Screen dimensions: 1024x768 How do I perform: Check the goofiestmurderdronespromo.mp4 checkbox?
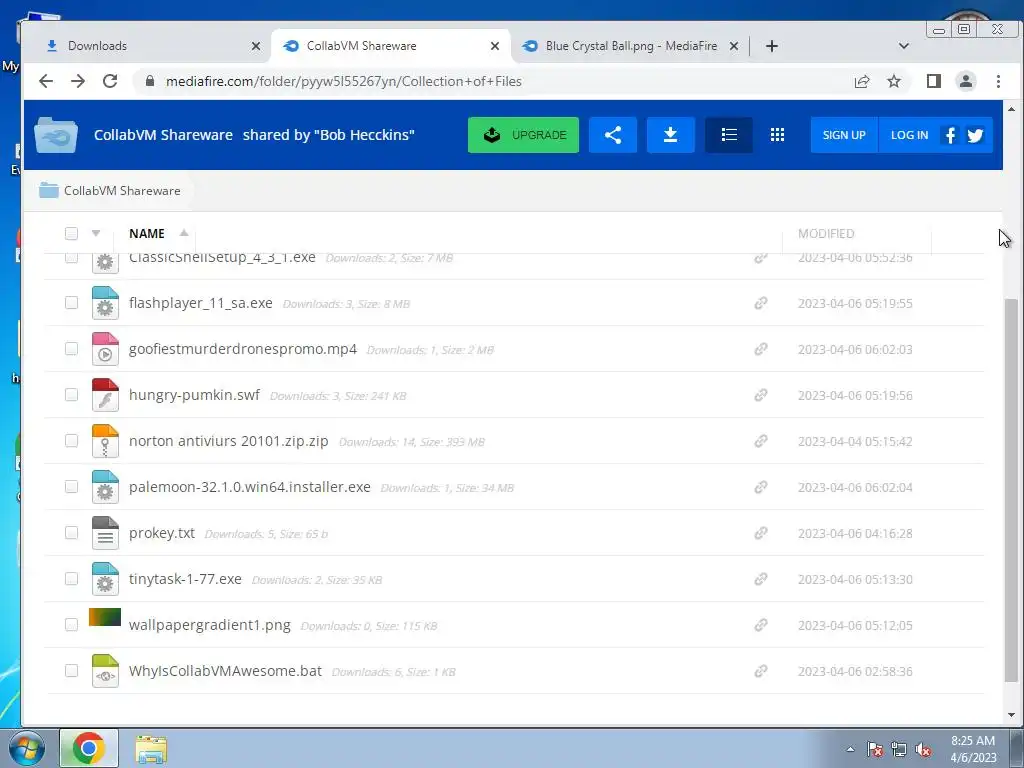click(x=71, y=349)
